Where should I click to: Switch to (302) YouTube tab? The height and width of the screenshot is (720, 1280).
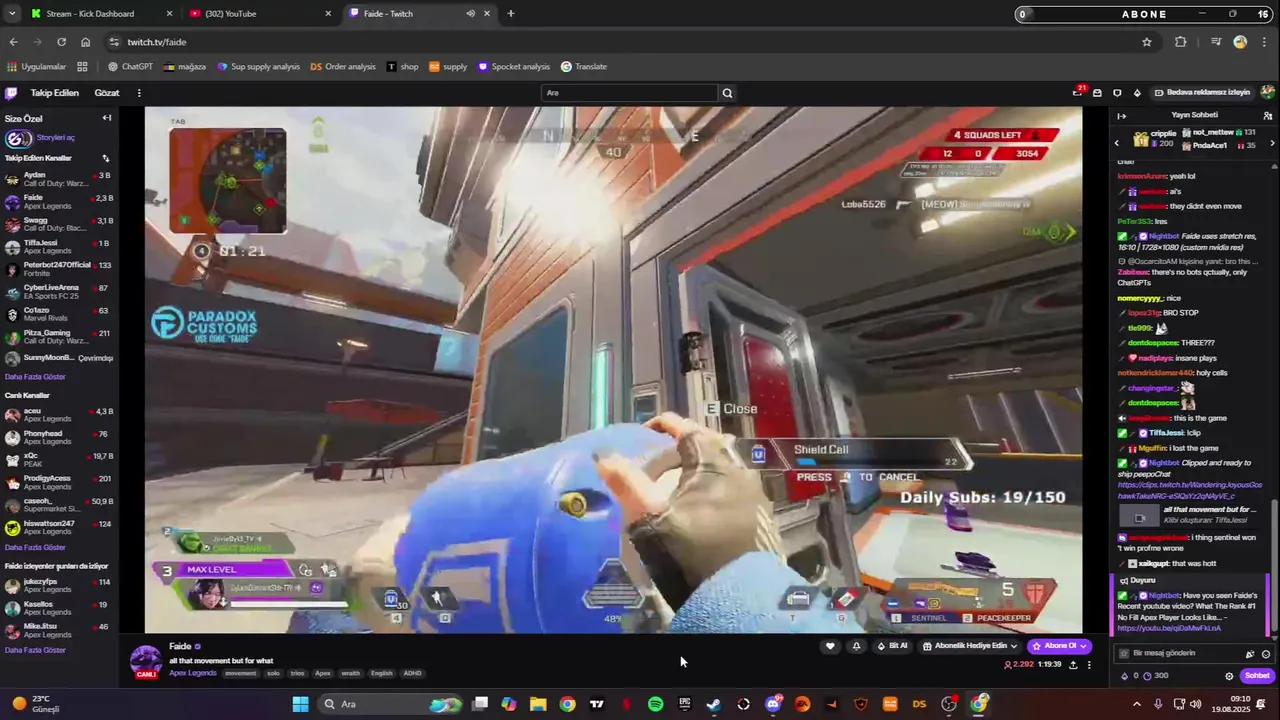pos(260,14)
